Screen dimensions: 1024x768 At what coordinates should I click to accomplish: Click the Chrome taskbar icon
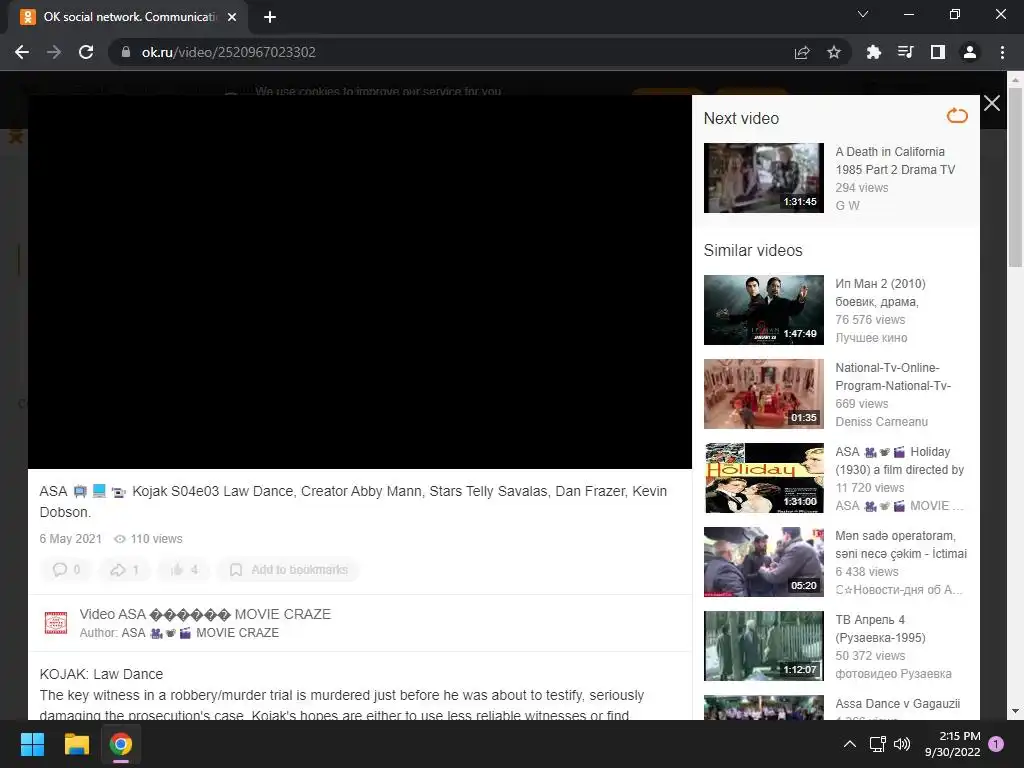click(x=121, y=744)
